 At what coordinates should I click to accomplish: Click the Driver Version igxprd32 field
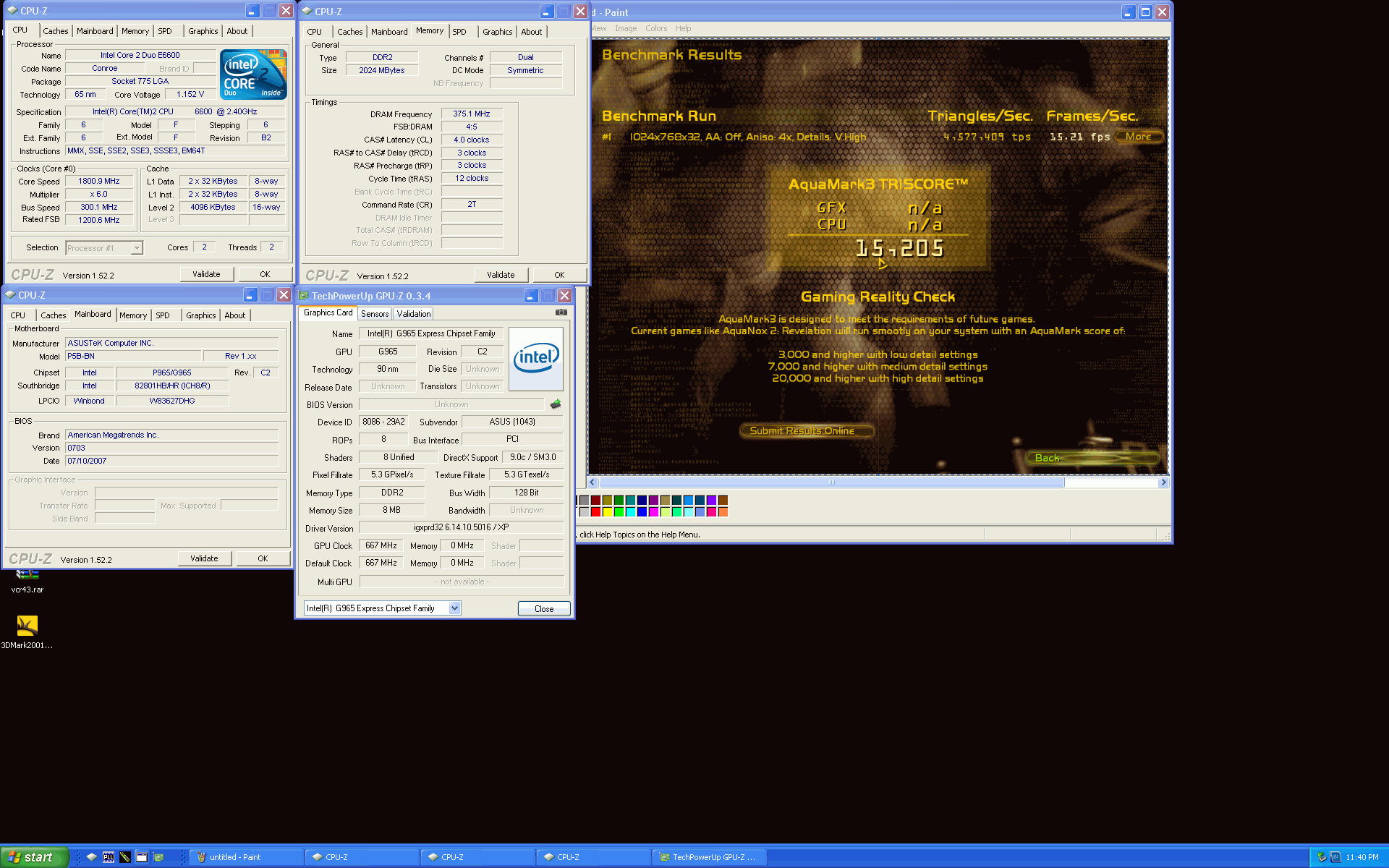462,528
